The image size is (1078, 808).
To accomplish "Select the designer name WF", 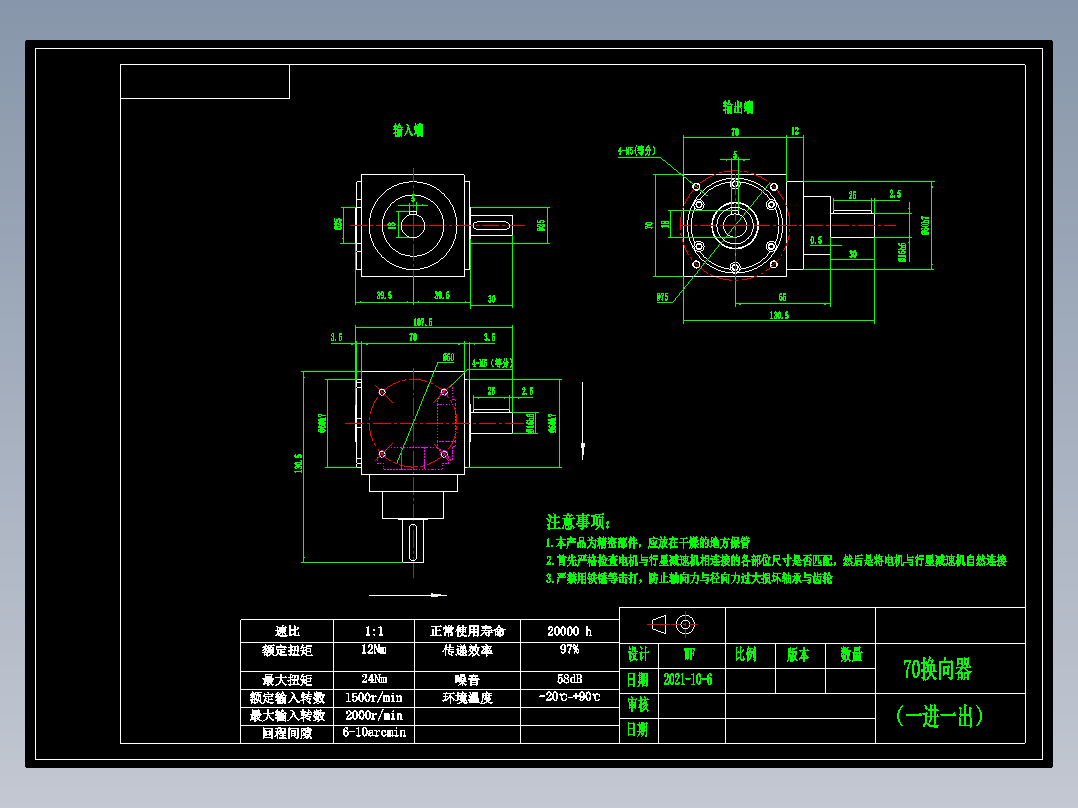I will click(x=689, y=655).
